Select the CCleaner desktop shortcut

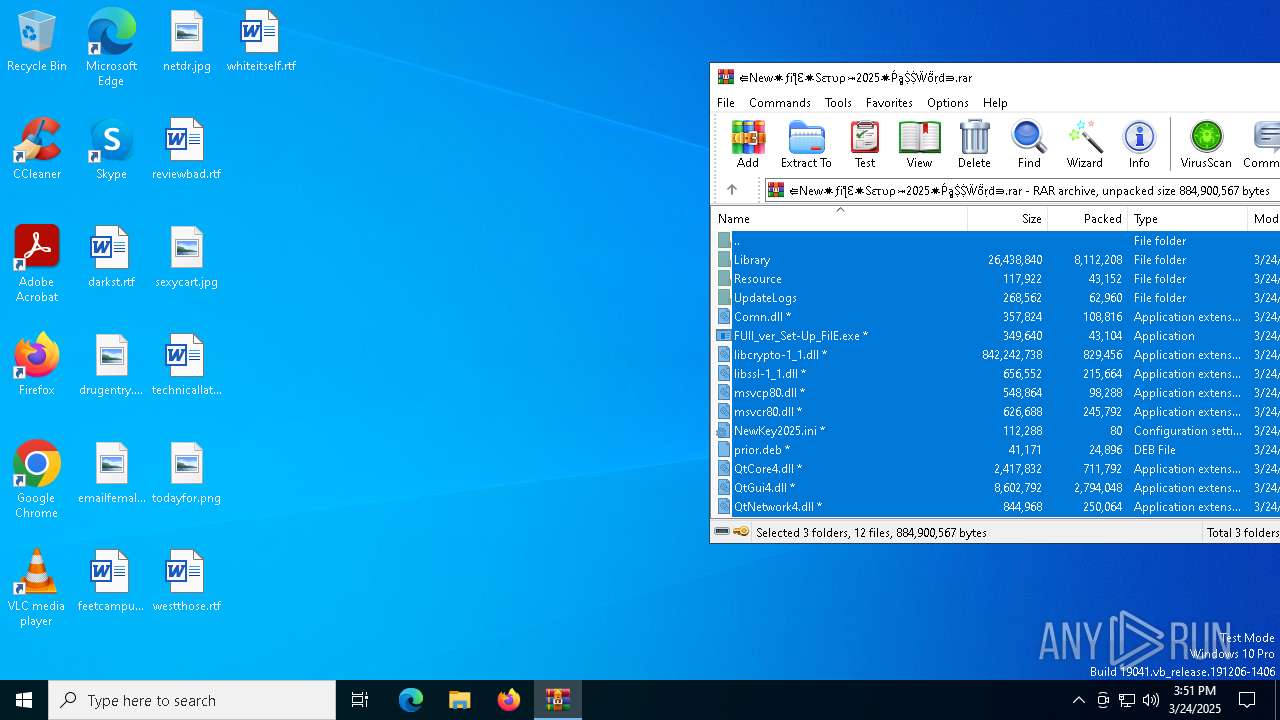(x=37, y=149)
